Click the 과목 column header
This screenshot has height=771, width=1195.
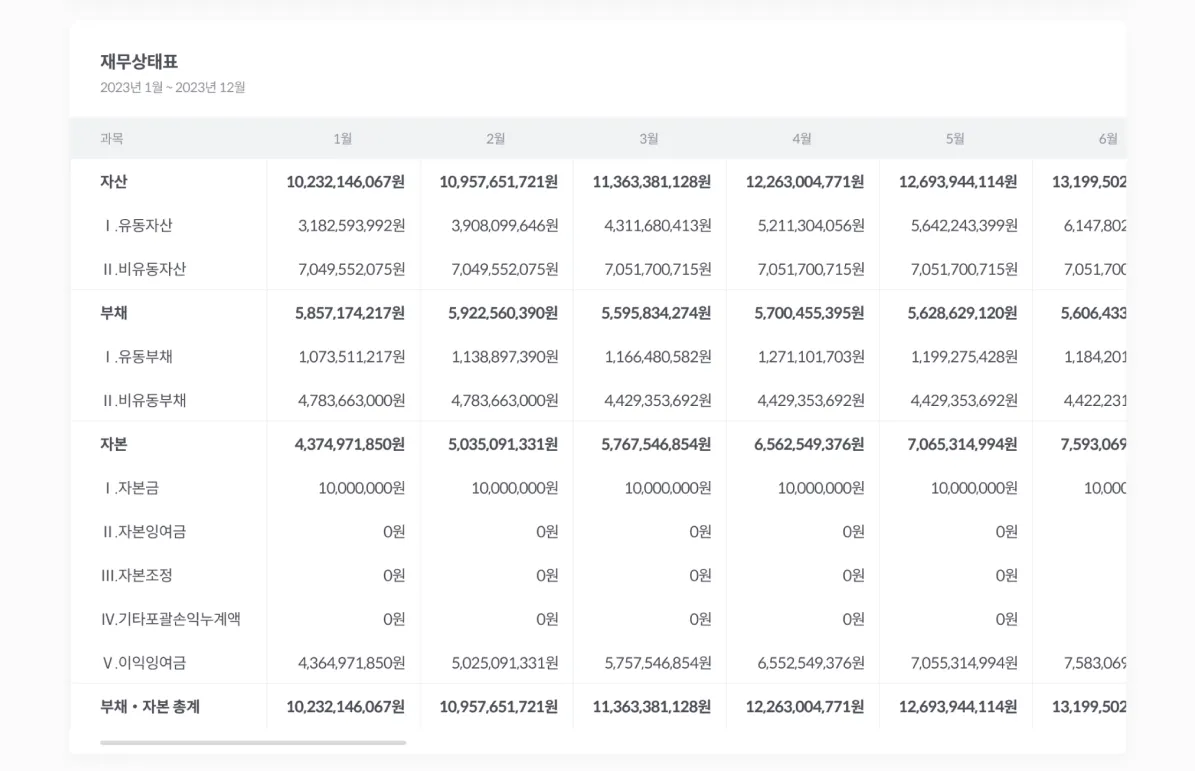click(112, 139)
